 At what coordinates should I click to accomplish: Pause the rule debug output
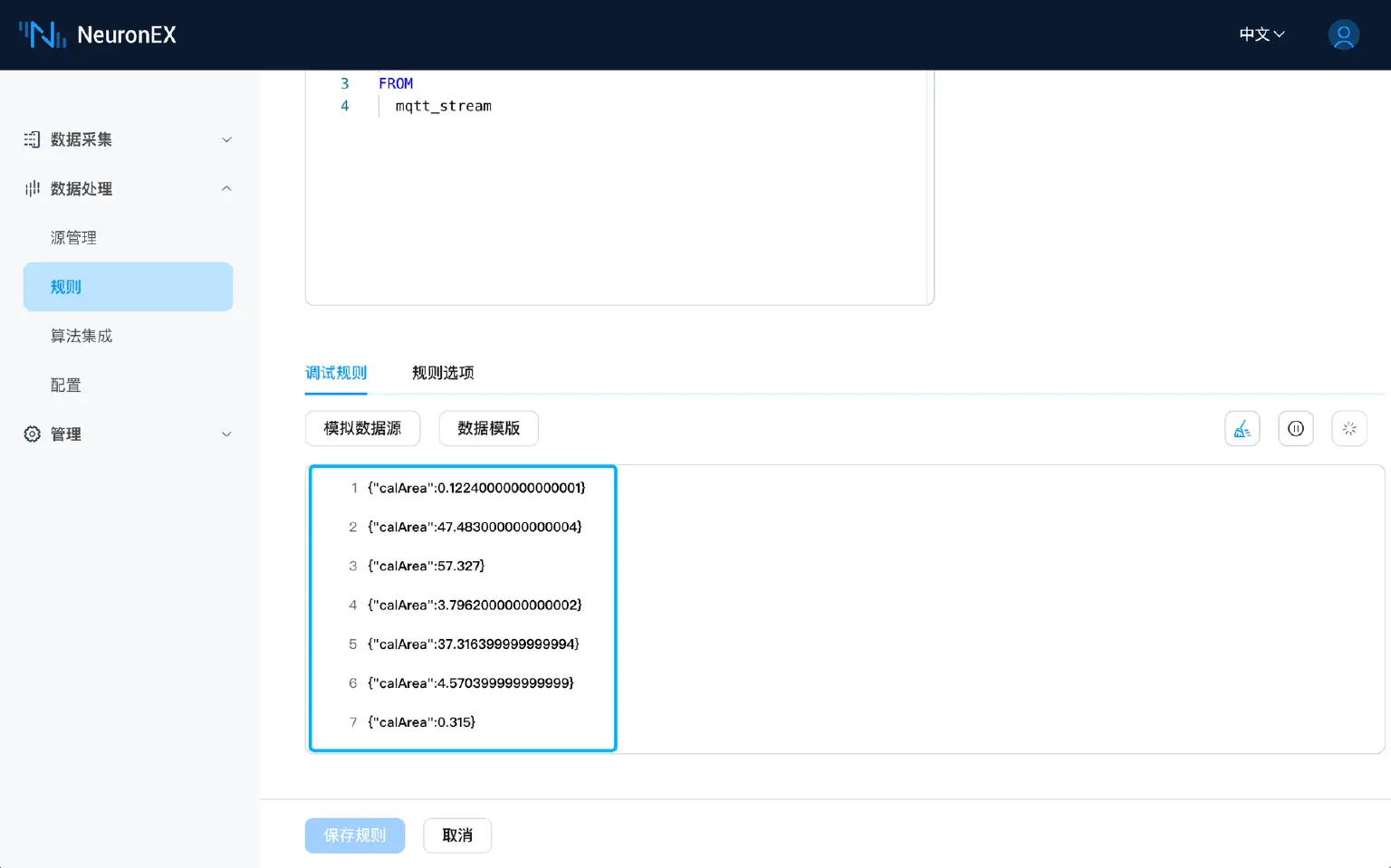pyautogui.click(x=1295, y=428)
